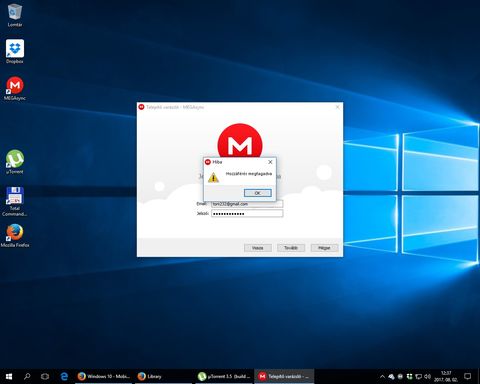Click the warning triangle icon in Hiba dialog
The height and width of the screenshot is (384, 480).
(x=213, y=178)
